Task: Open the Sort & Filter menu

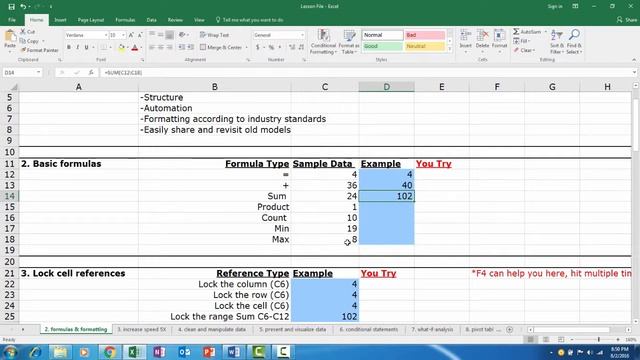Action: pyautogui.click(x=557, y=42)
